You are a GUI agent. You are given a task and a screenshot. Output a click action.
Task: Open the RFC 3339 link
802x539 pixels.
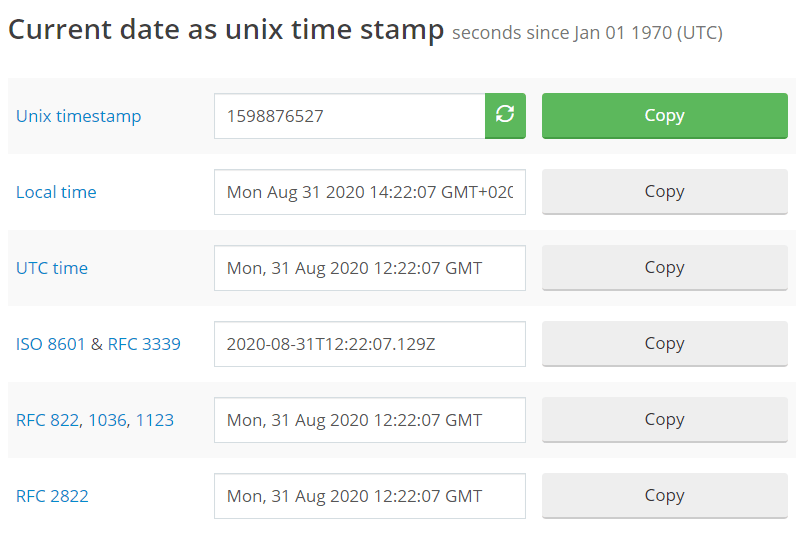[x=144, y=344]
